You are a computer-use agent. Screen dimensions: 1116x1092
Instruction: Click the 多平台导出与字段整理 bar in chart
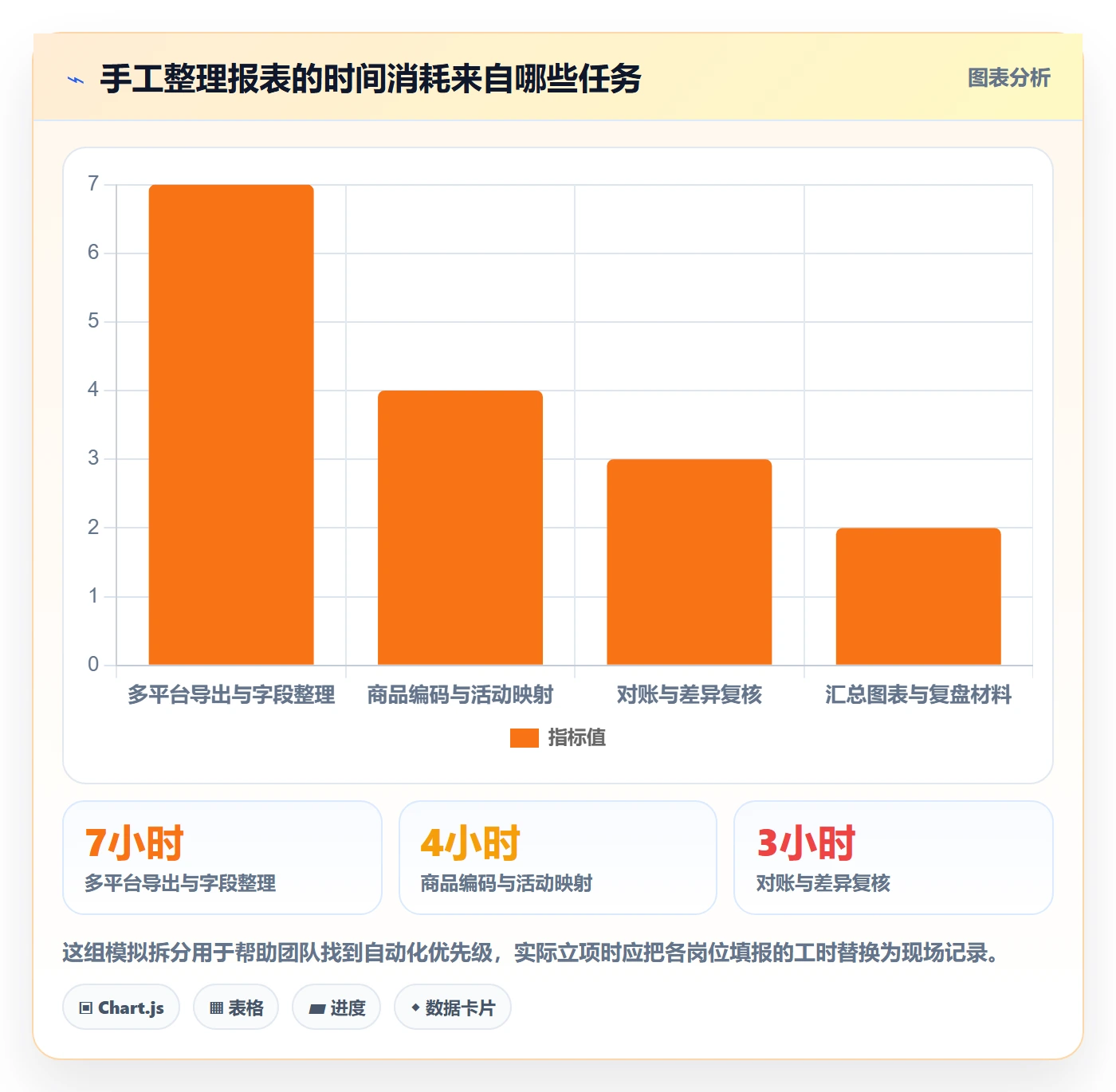pos(231,425)
